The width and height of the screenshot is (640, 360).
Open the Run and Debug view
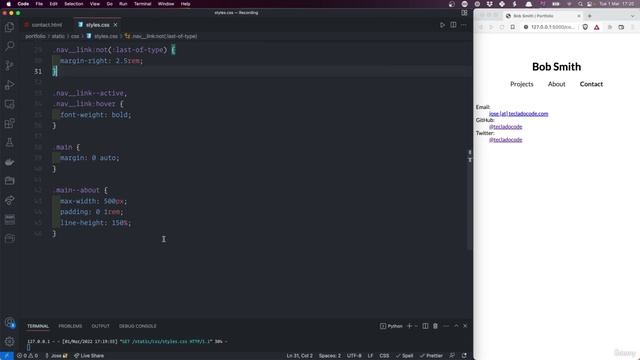click(9, 85)
